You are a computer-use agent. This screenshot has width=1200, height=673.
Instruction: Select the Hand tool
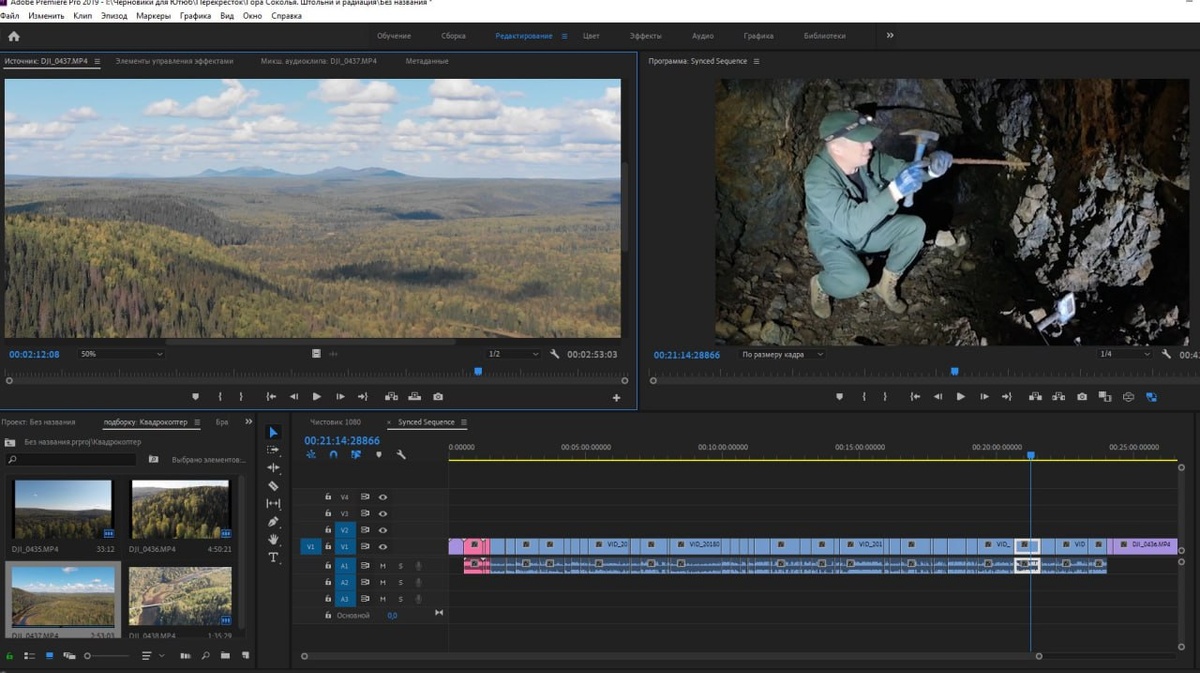(x=274, y=540)
